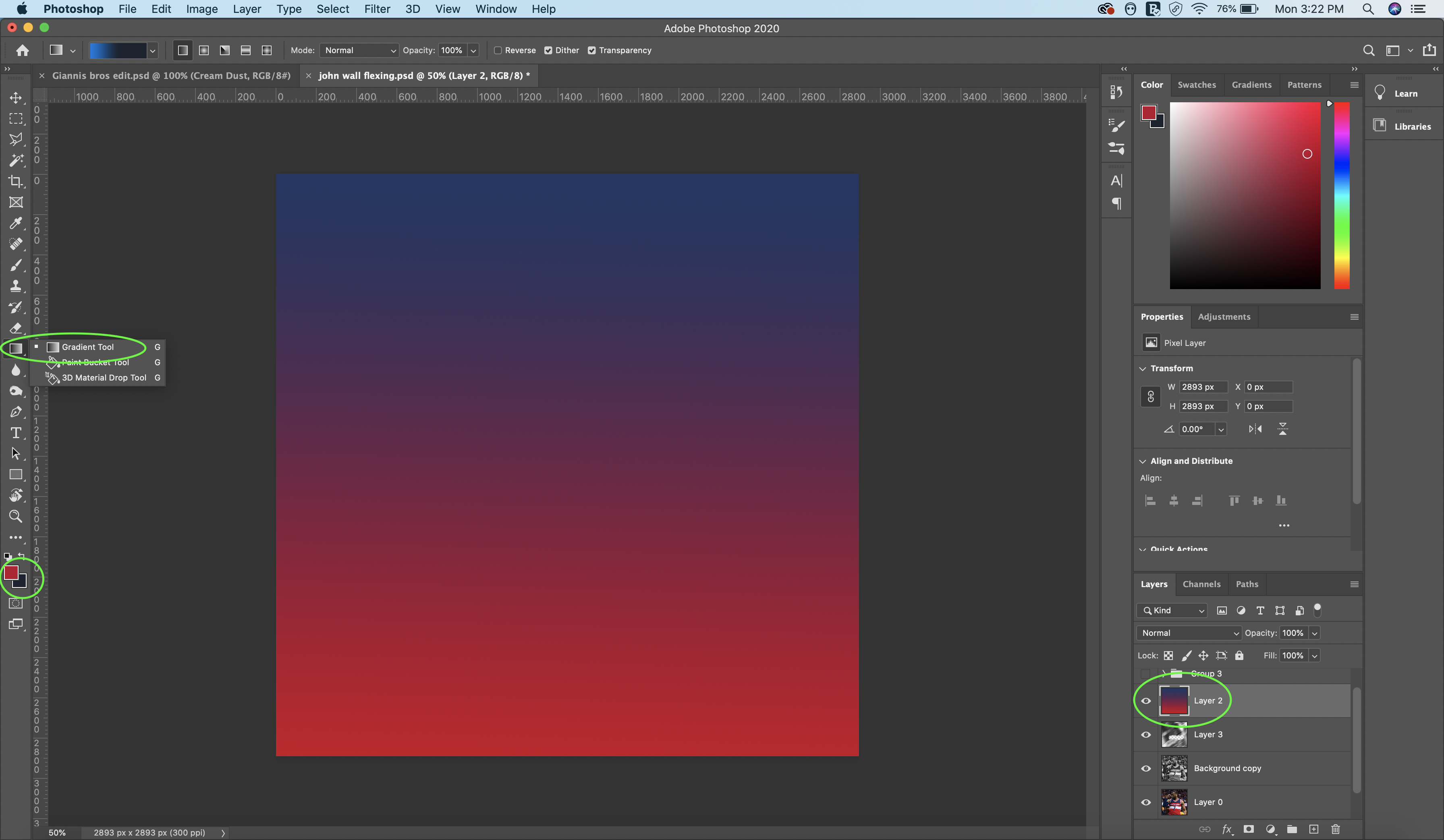Open the Layer menu in menu bar
1444x840 pixels.
246,9
